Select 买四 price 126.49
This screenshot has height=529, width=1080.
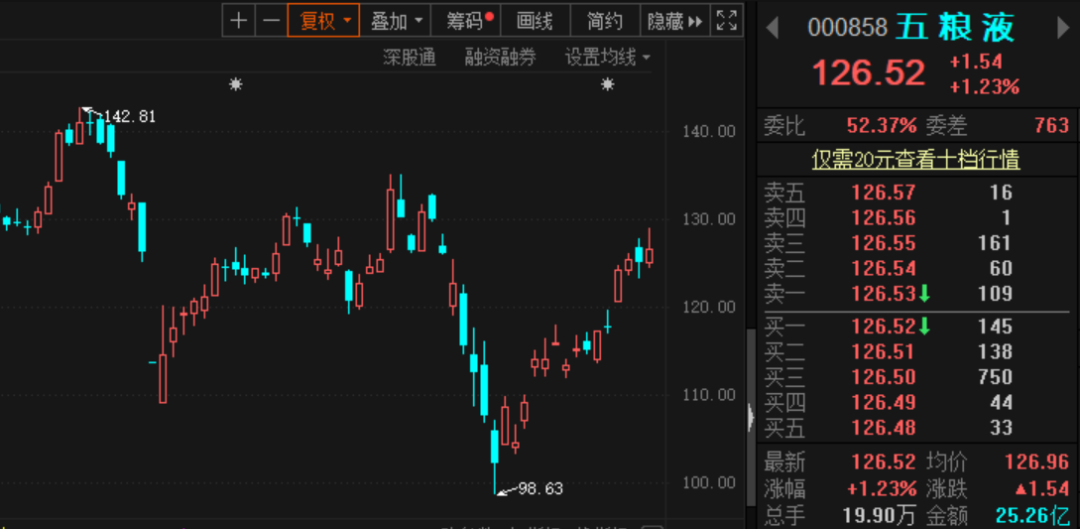click(x=884, y=402)
